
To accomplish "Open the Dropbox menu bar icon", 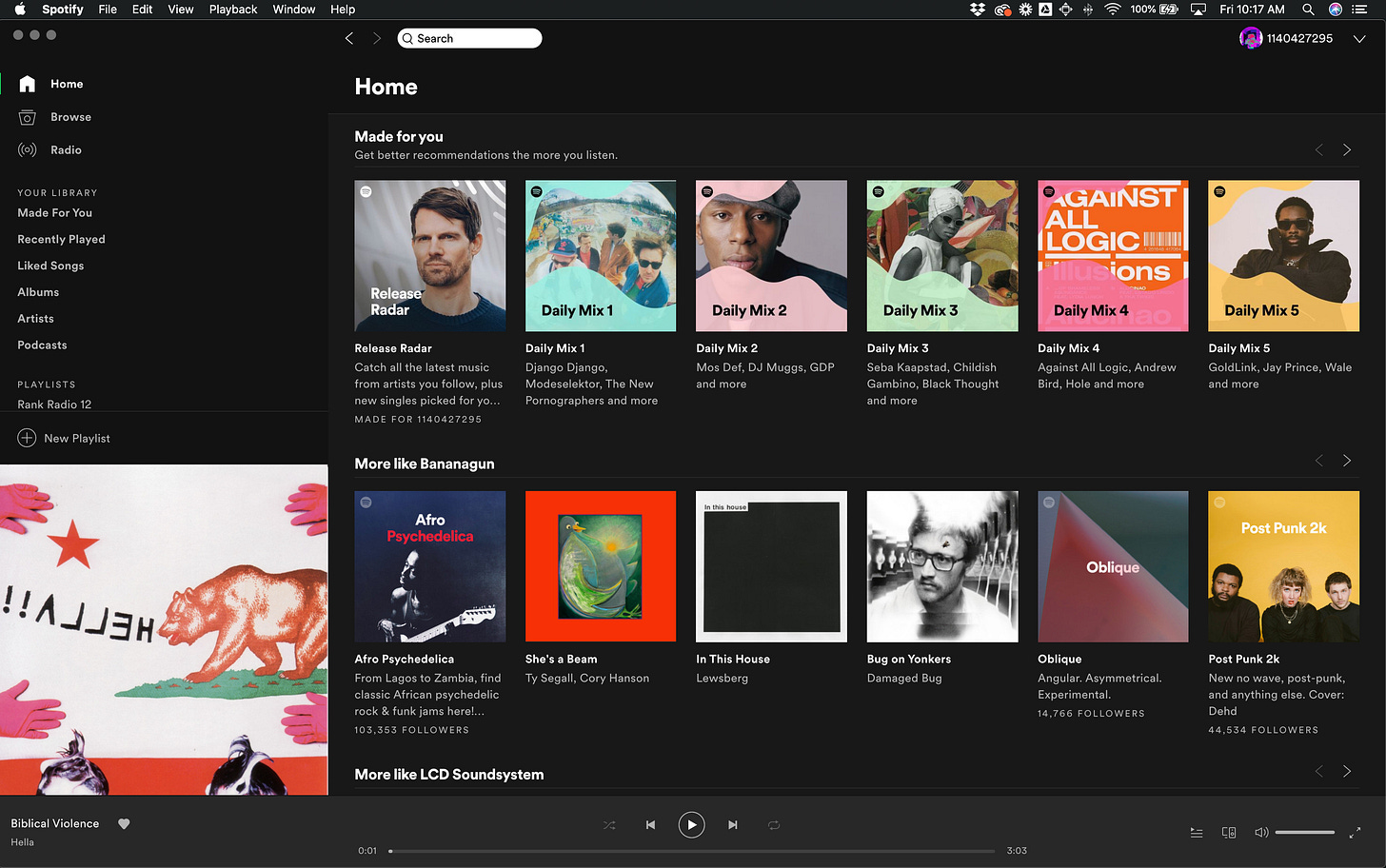I will pyautogui.click(x=978, y=10).
